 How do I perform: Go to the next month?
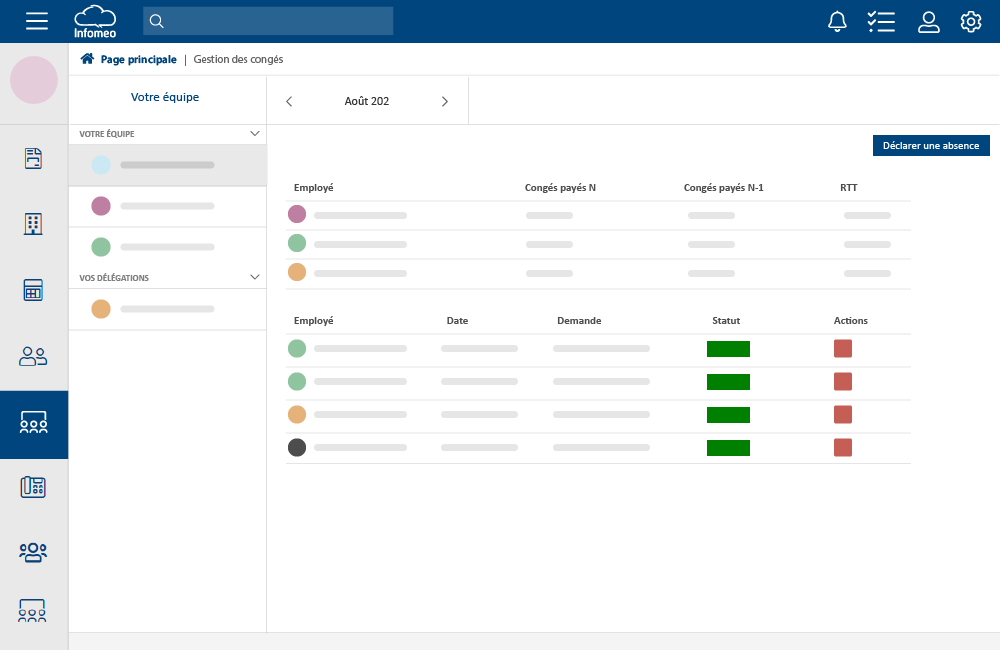445,101
